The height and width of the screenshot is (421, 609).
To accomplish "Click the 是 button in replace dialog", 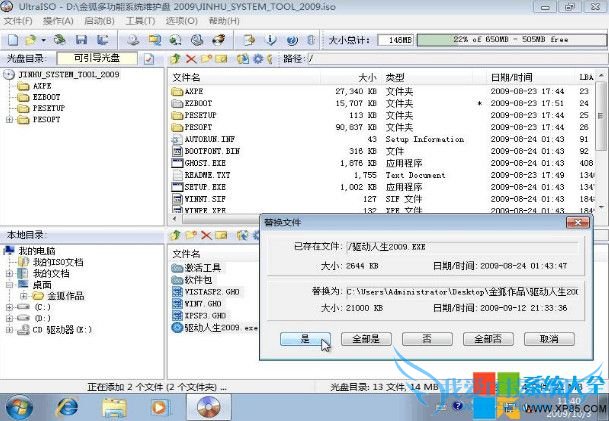I will tap(305, 339).
